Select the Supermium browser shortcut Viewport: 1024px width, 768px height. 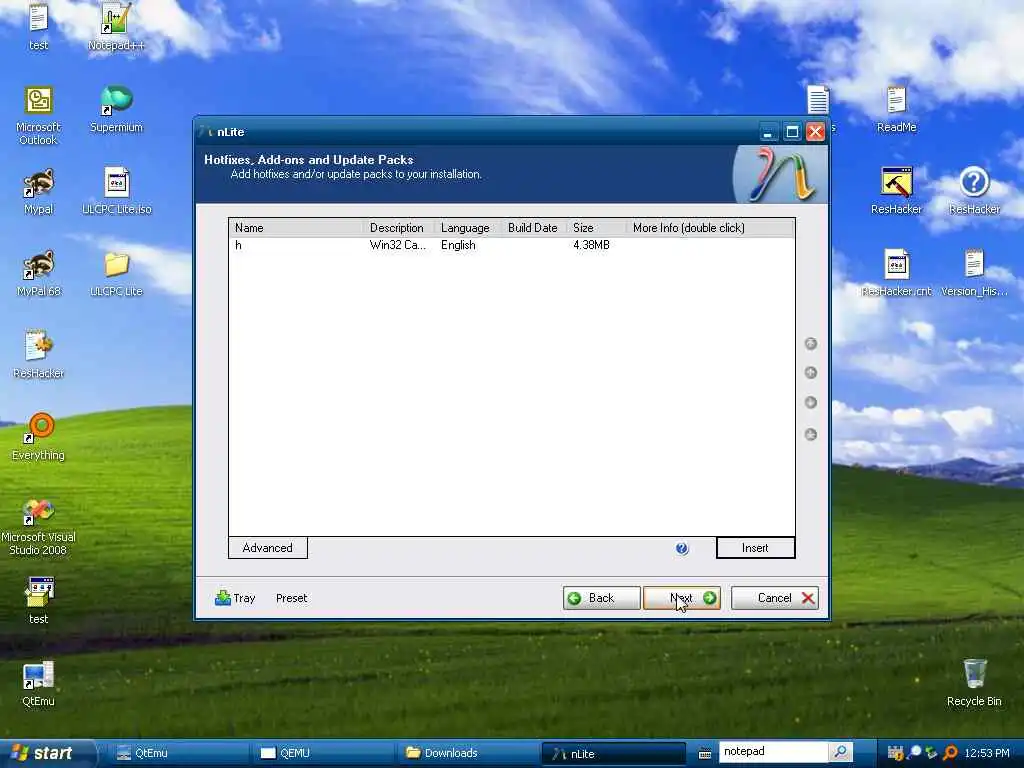point(116,109)
